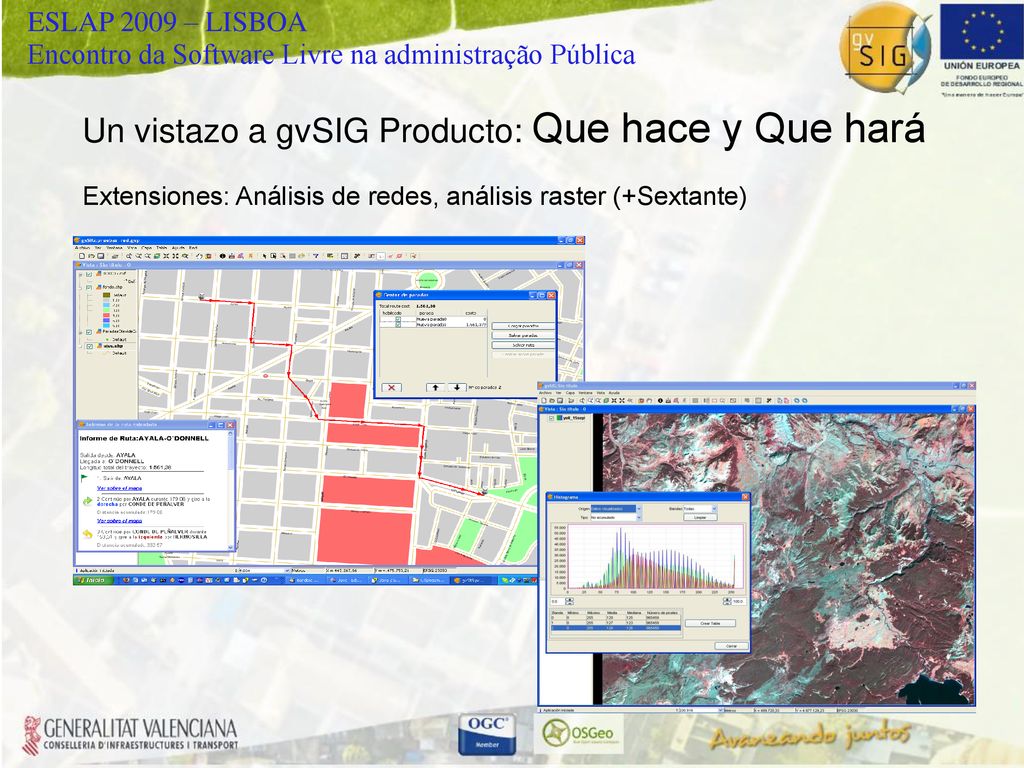Click the Windows Inicio start button

click(94, 580)
